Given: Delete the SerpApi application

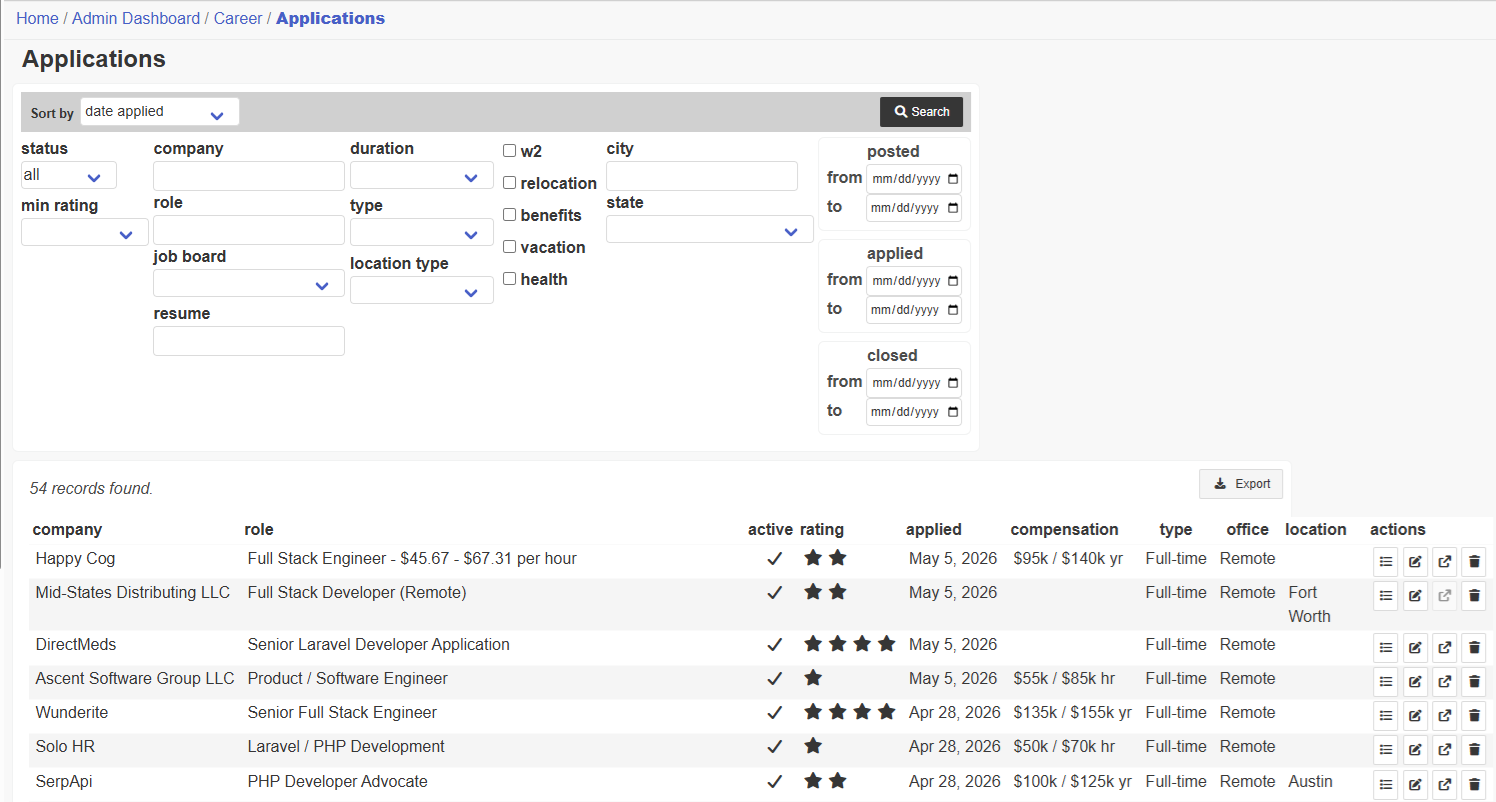Looking at the screenshot, I should [x=1474, y=785].
